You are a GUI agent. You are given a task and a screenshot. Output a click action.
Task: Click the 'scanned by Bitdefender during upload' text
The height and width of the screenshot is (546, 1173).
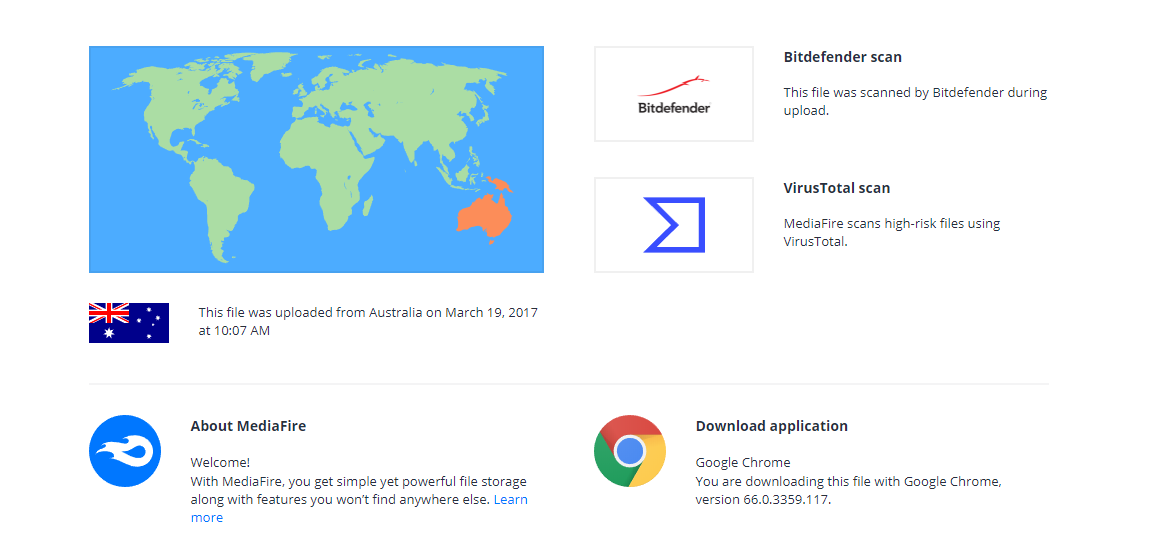pos(915,102)
